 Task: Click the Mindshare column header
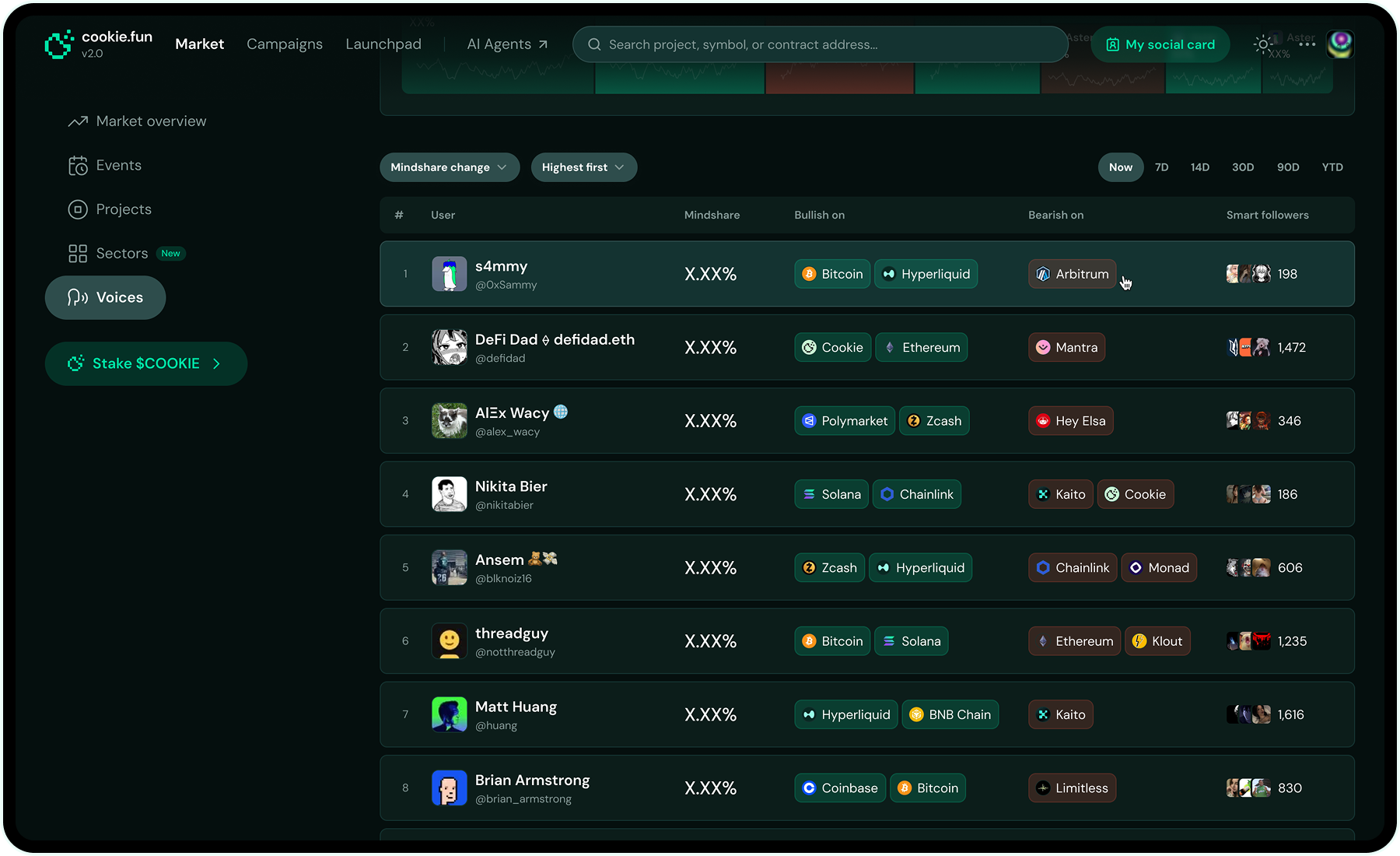(x=712, y=215)
